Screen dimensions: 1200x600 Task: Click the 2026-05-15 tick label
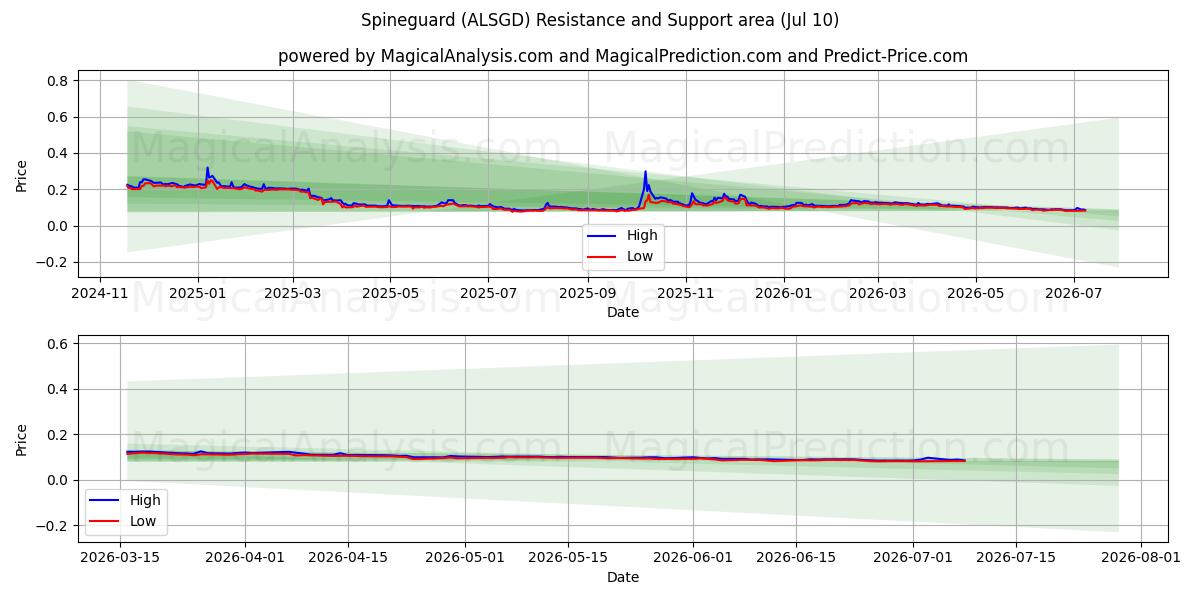pos(568,558)
